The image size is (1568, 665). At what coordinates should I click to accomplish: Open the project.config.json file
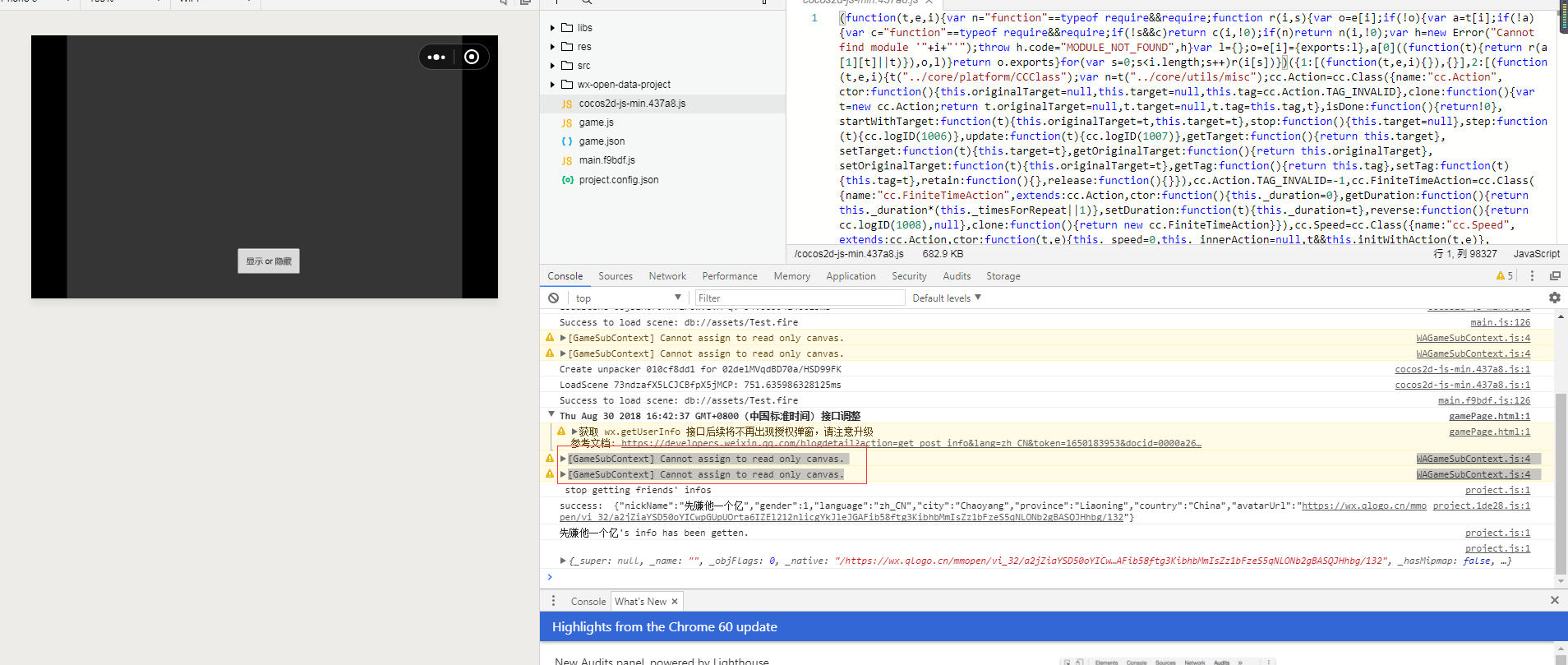pos(619,180)
